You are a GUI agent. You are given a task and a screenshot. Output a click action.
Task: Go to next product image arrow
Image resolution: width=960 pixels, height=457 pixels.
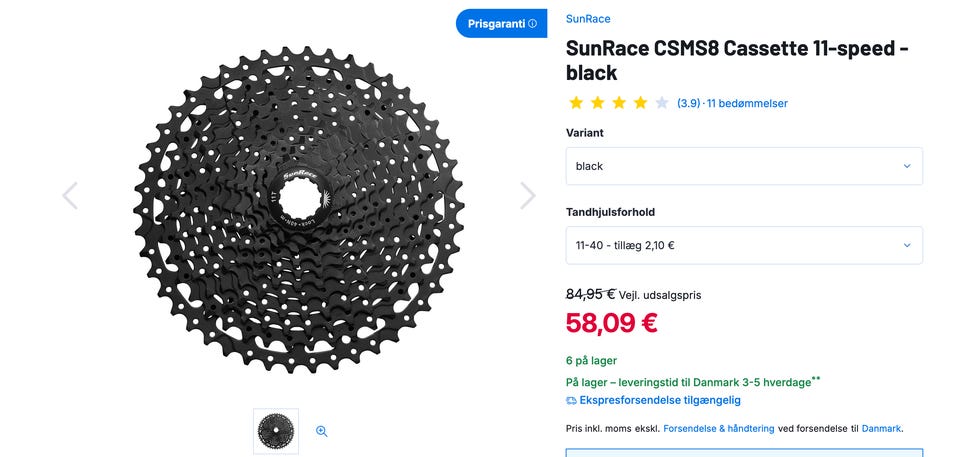point(528,195)
